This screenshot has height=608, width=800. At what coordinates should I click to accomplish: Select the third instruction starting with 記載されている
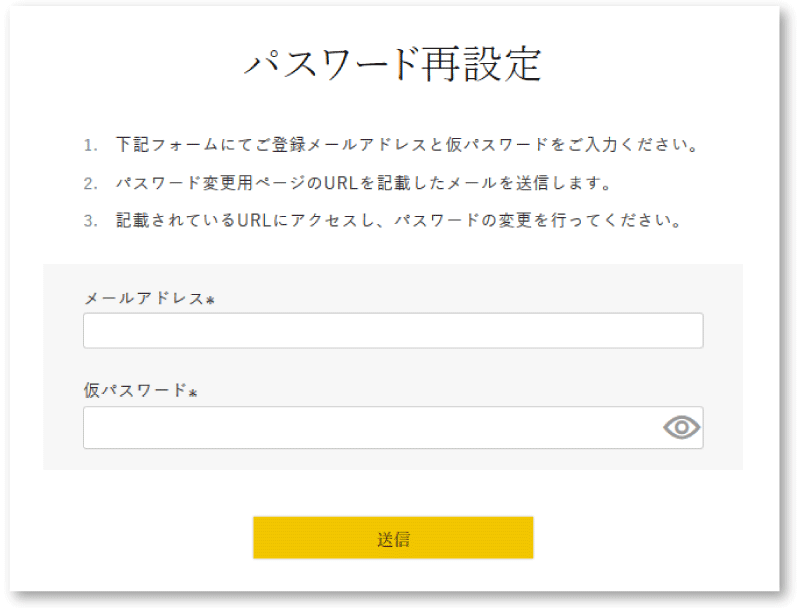[x=398, y=220]
